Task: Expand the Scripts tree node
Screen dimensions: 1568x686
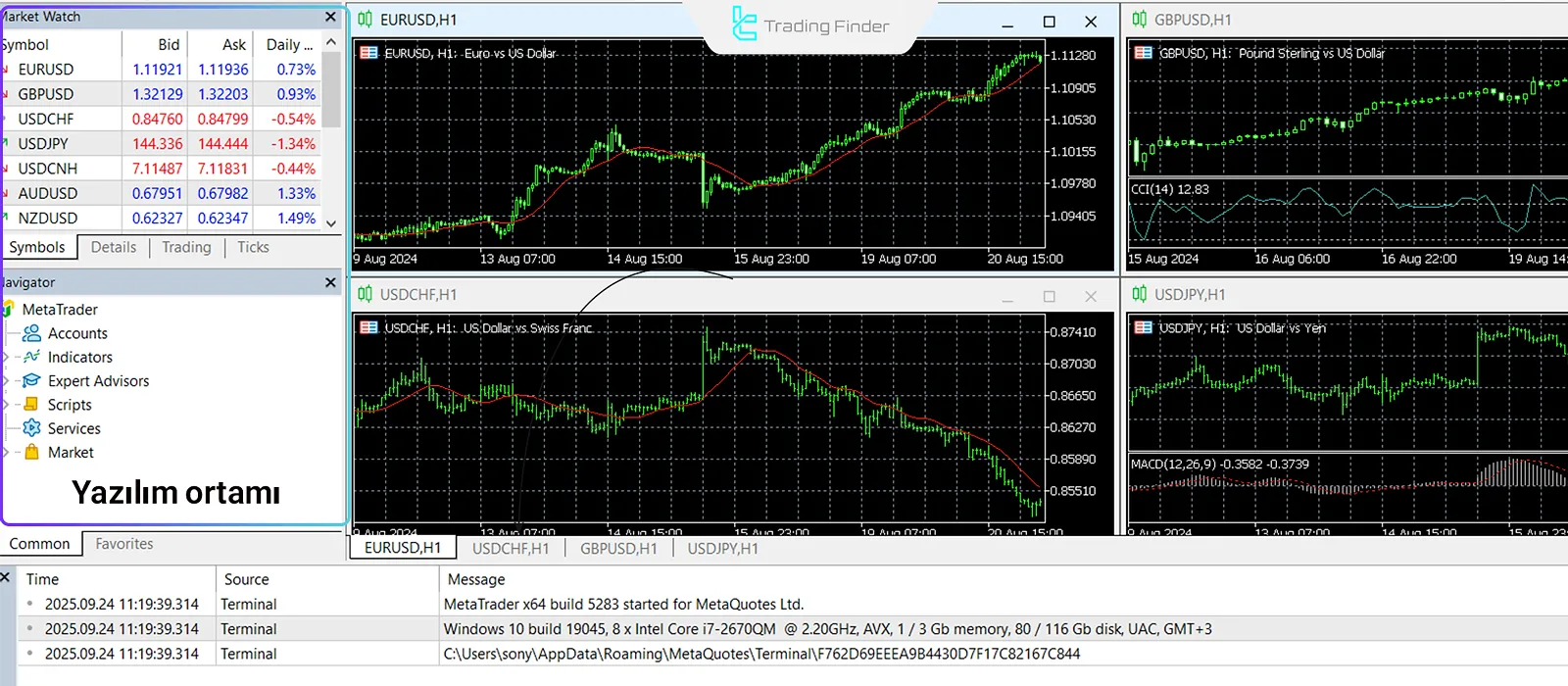Action: click(6, 405)
